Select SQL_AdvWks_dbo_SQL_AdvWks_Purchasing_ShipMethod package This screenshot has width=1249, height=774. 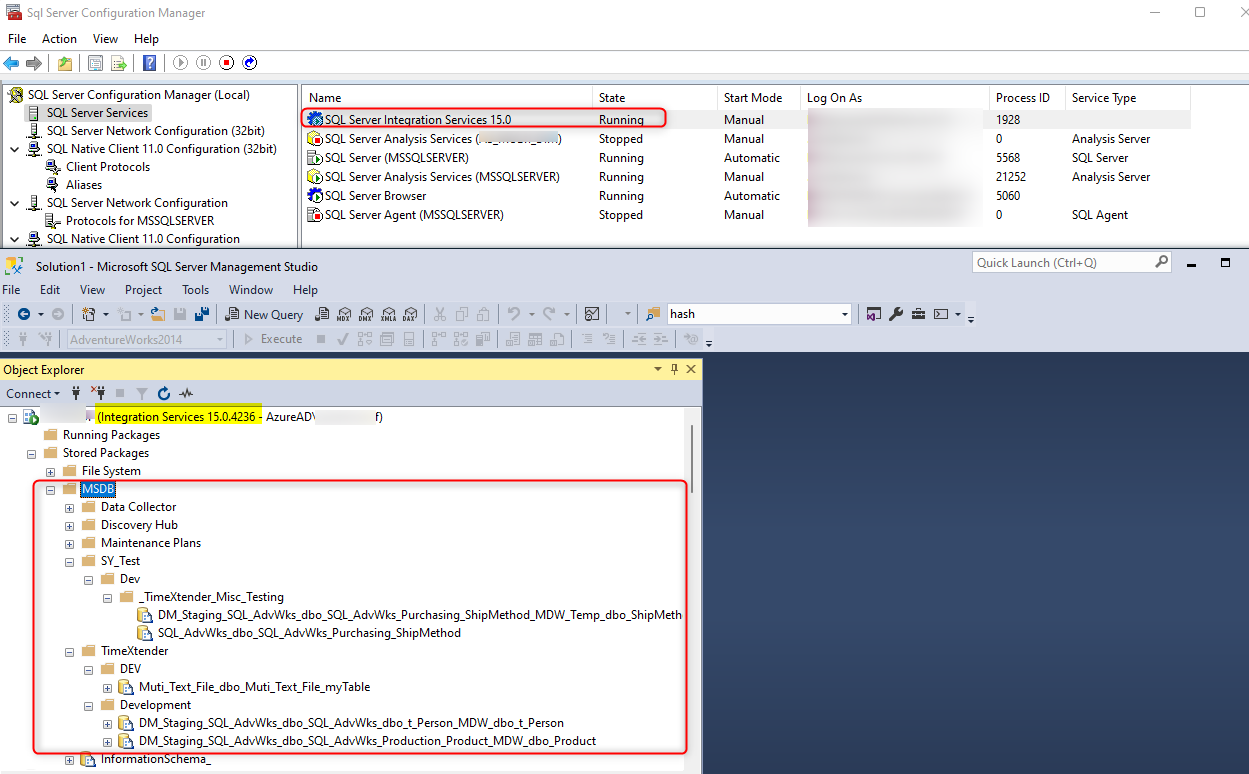coord(309,633)
